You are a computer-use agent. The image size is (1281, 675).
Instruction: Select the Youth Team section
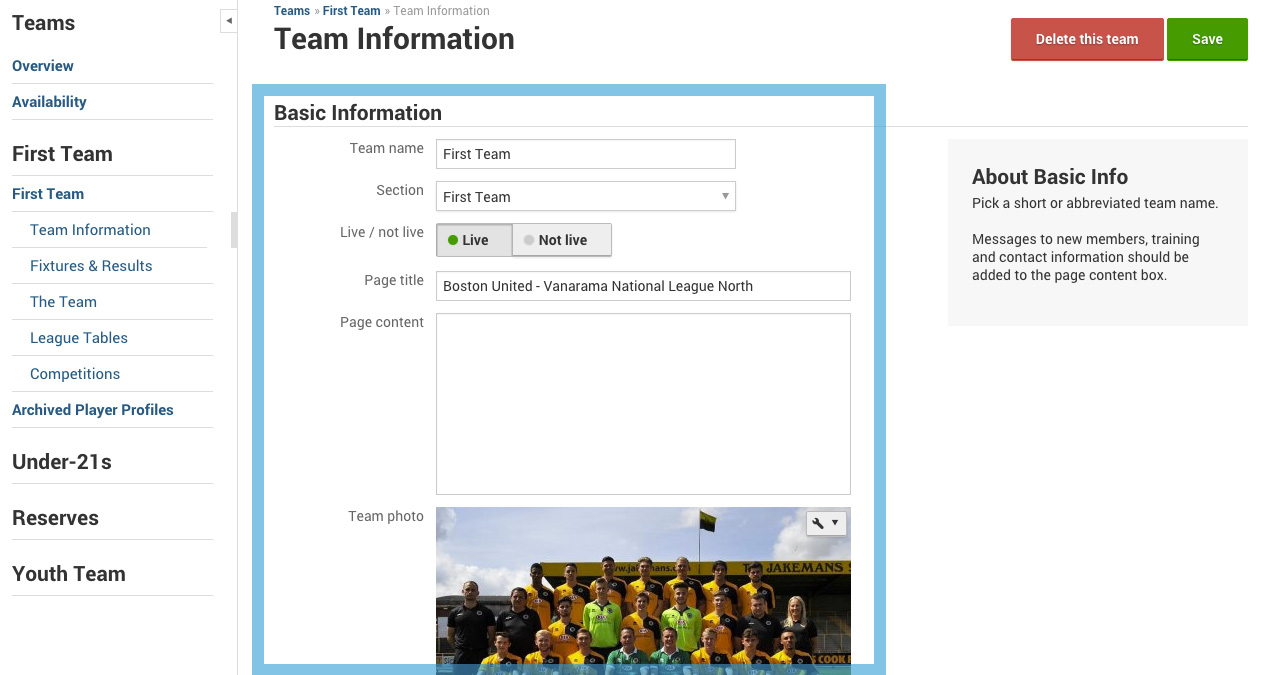coord(68,573)
